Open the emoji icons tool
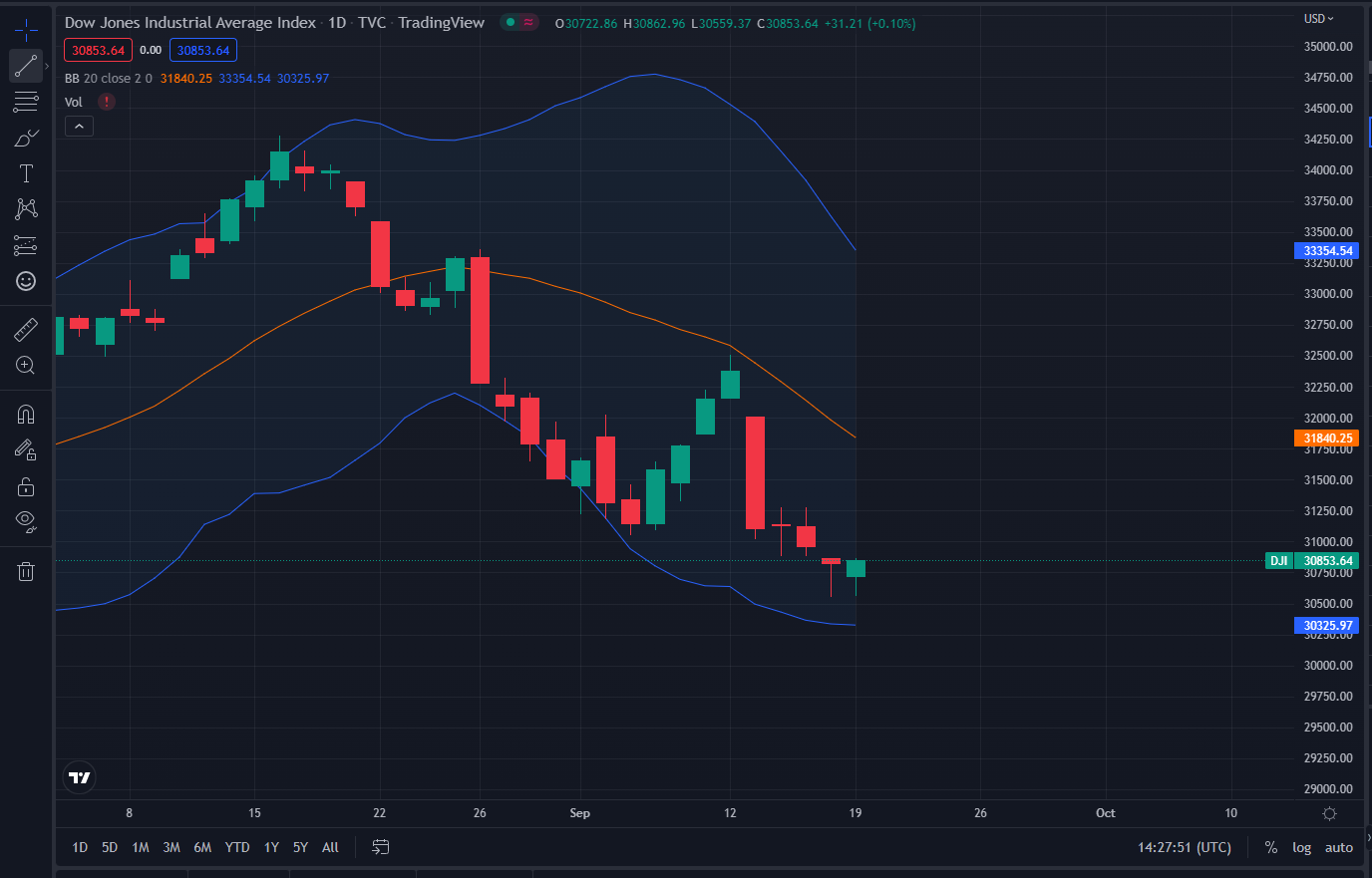 pos(26,281)
